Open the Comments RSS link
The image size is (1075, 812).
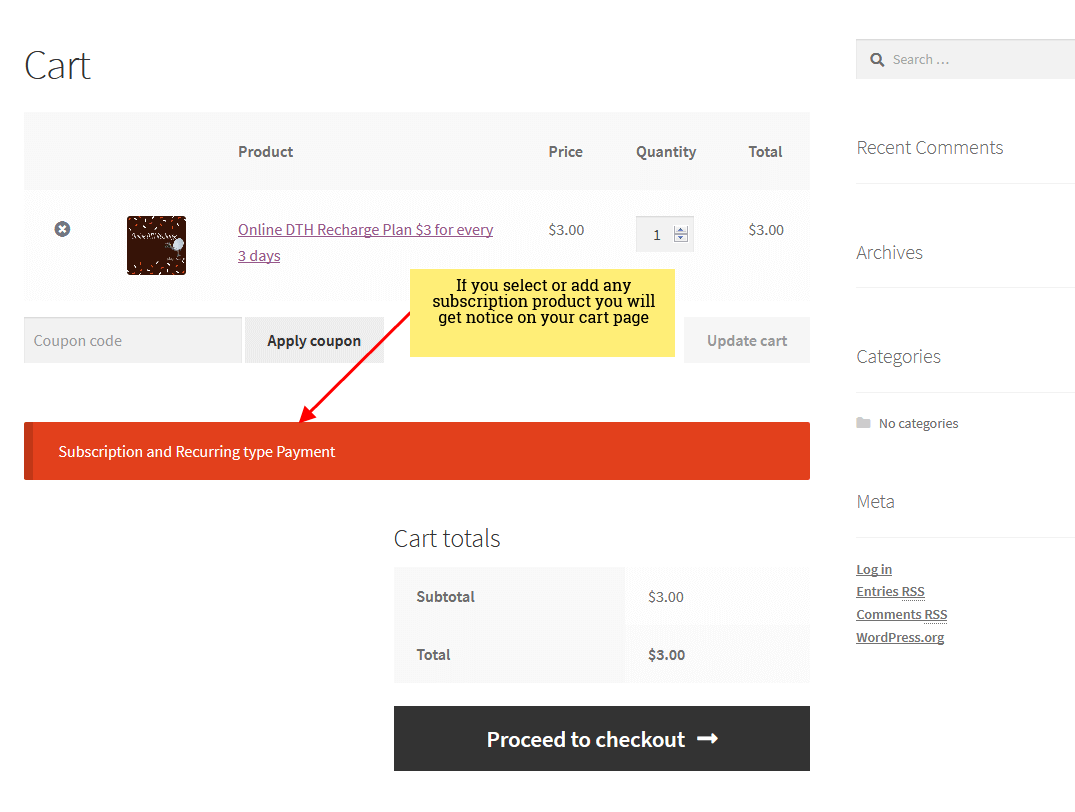[901, 614]
